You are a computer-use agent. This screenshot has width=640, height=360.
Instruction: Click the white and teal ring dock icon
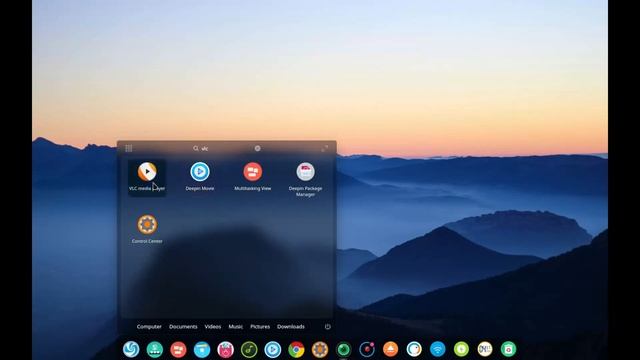[x=414, y=349]
